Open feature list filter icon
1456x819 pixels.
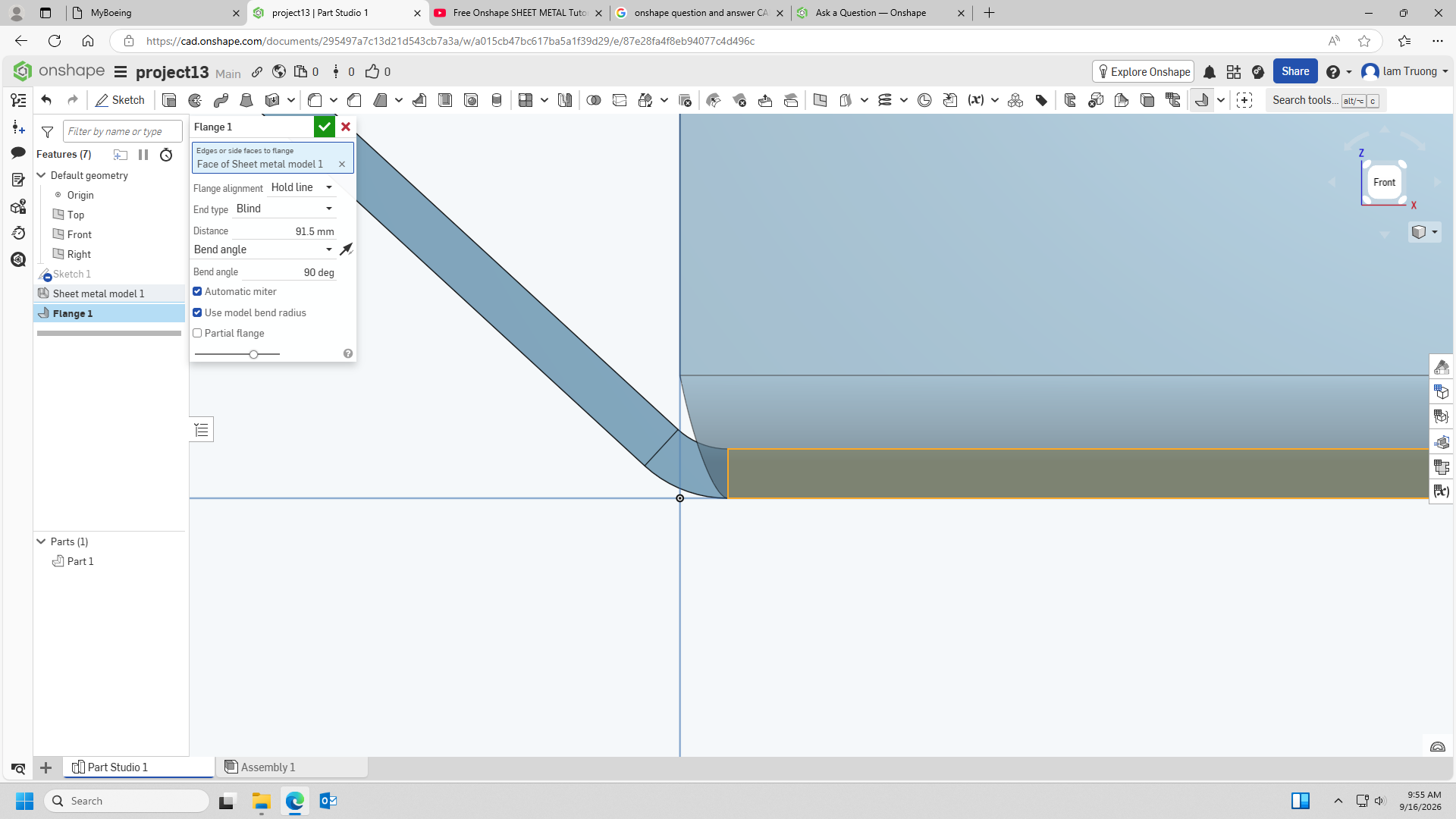47,132
